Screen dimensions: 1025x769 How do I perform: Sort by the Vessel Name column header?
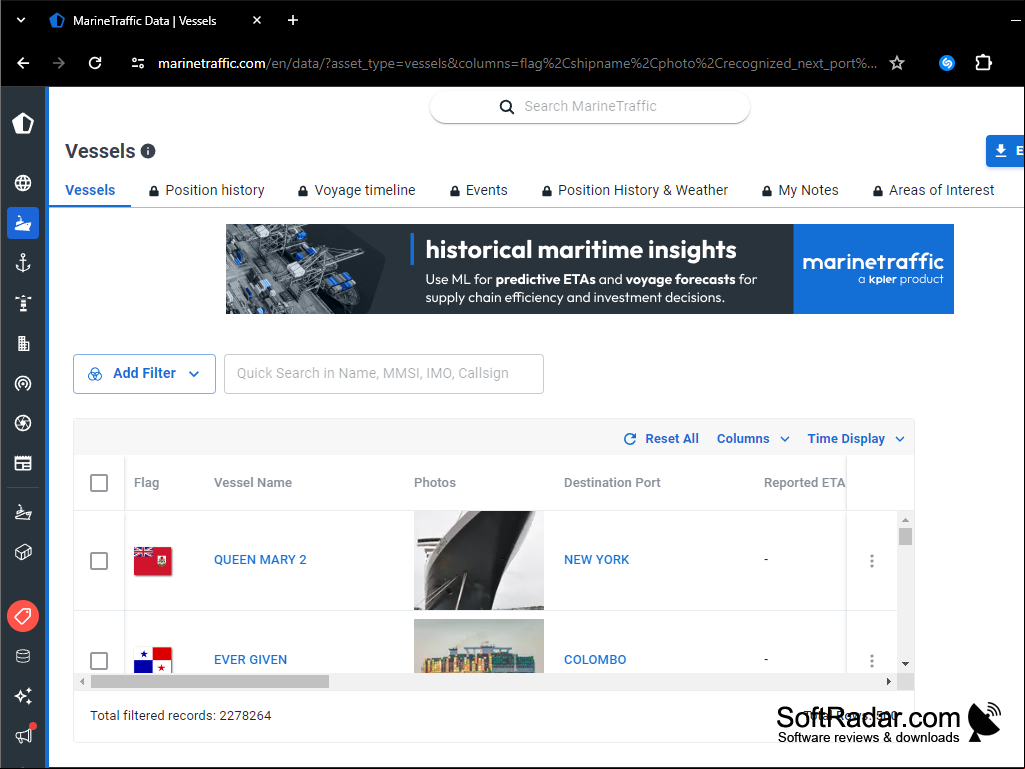[253, 483]
